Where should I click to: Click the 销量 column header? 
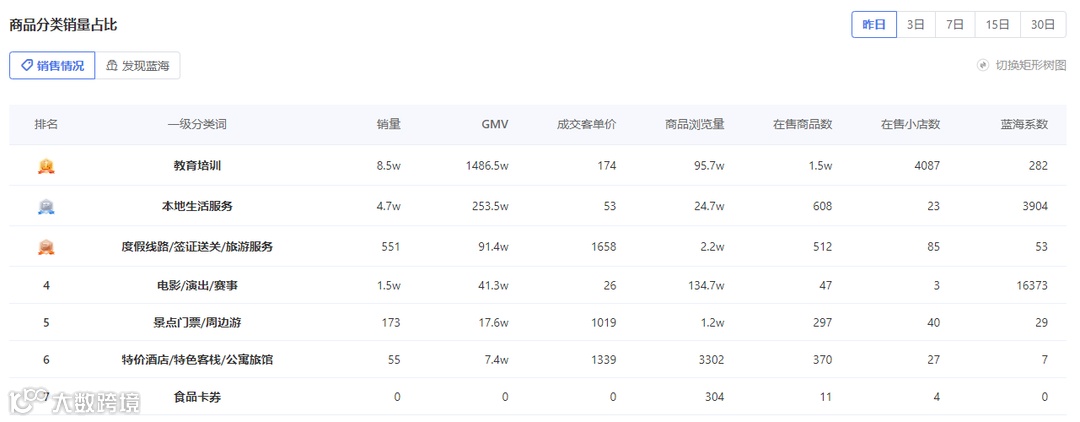pos(388,125)
